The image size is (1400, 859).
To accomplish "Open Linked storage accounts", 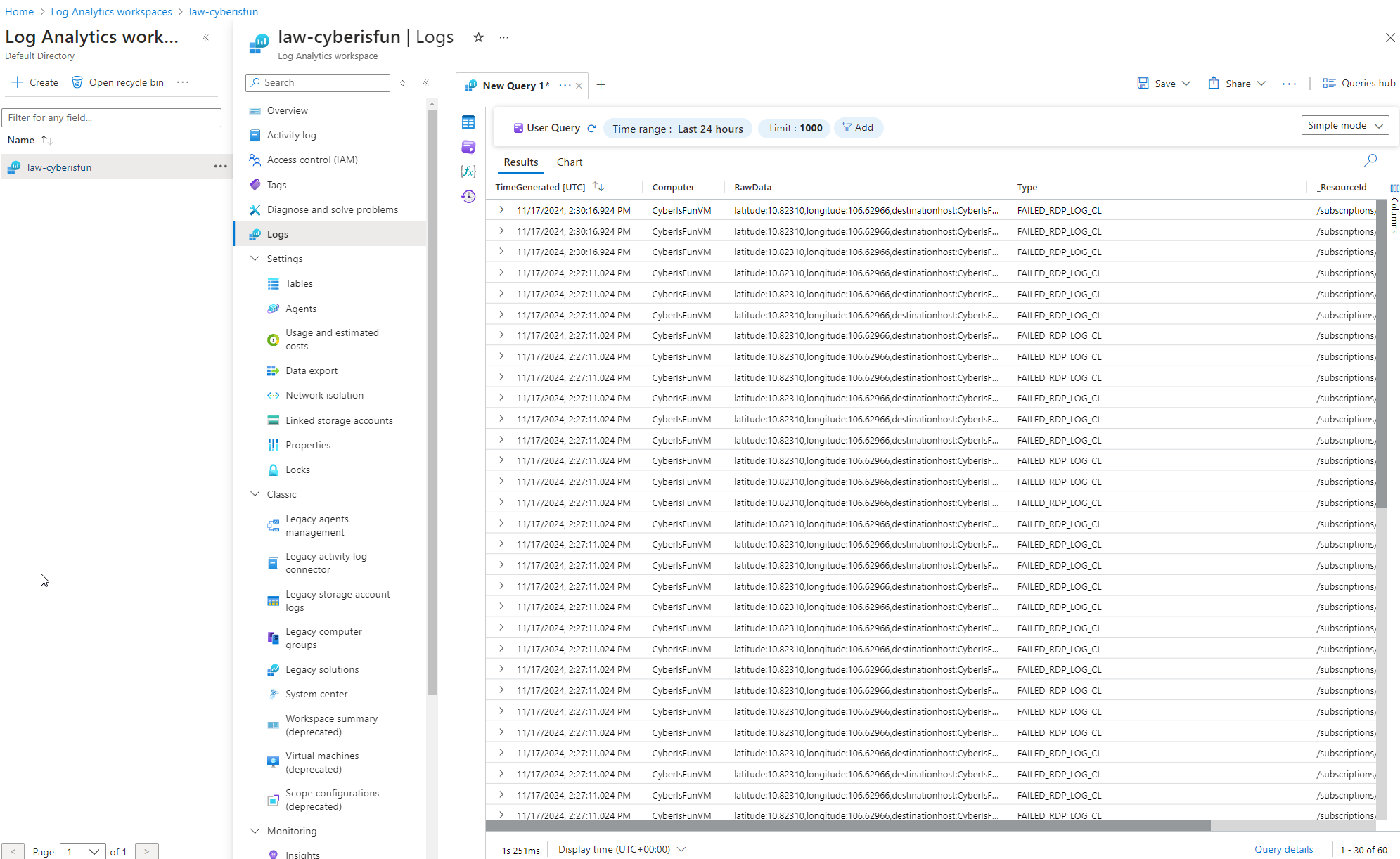I will [x=339, y=420].
